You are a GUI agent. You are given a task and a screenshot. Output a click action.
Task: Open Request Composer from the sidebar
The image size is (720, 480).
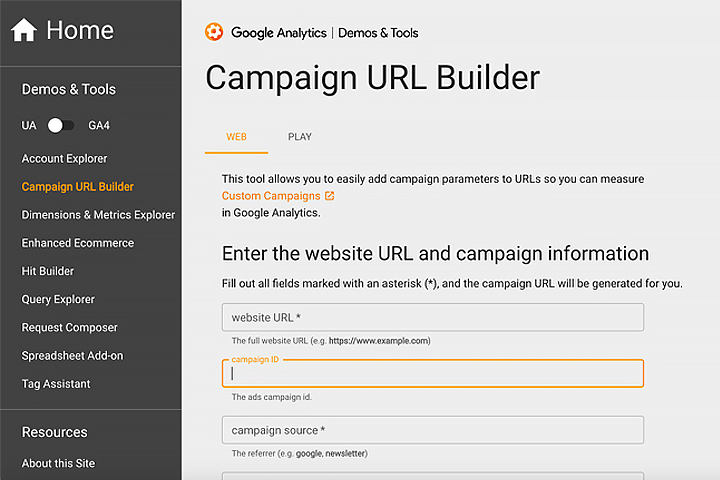pyautogui.click(x=69, y=328)
